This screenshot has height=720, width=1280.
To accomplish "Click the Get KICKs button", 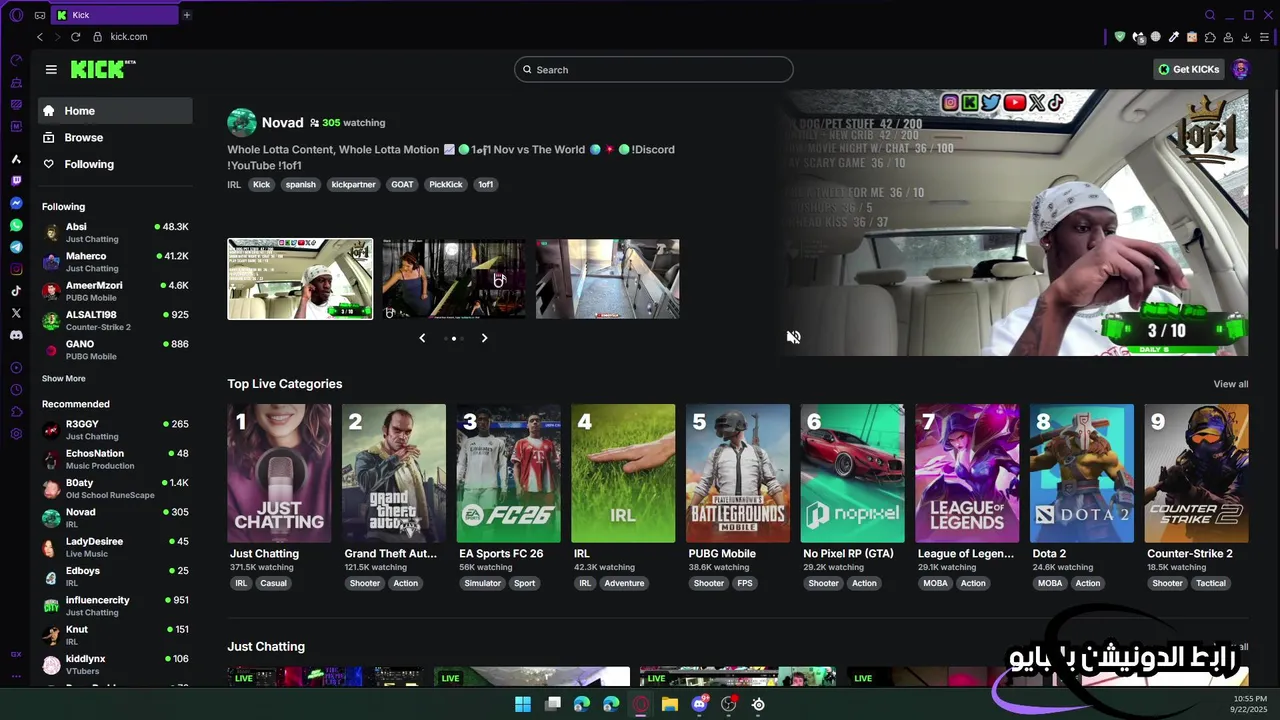I will 1189,69.
